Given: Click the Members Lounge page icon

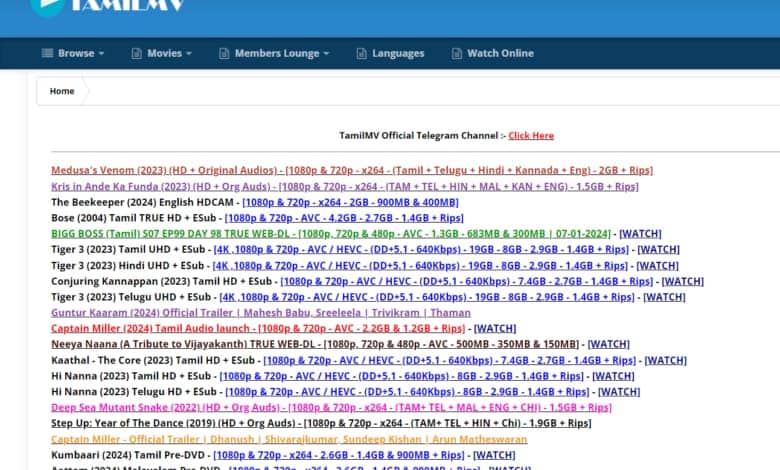Looking at the screenshot, I should click(224, 53).
